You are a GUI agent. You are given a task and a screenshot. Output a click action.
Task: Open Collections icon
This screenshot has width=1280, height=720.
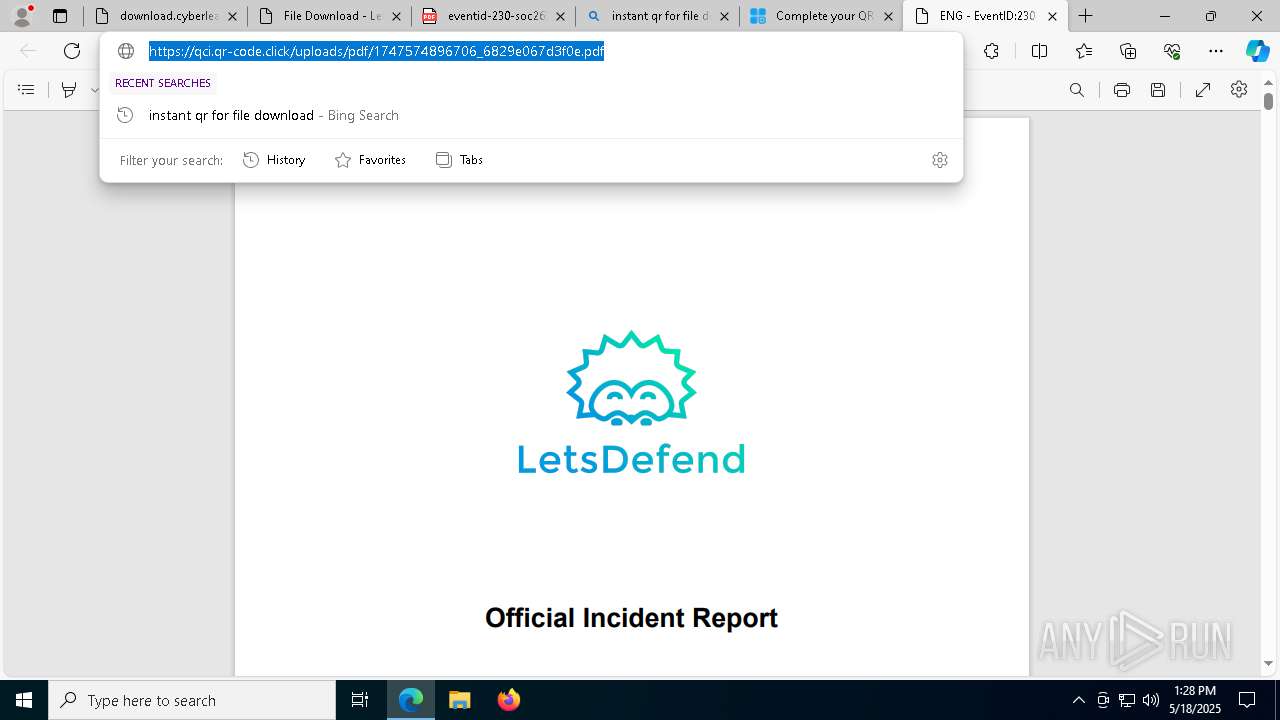(x=1128, y=51)
